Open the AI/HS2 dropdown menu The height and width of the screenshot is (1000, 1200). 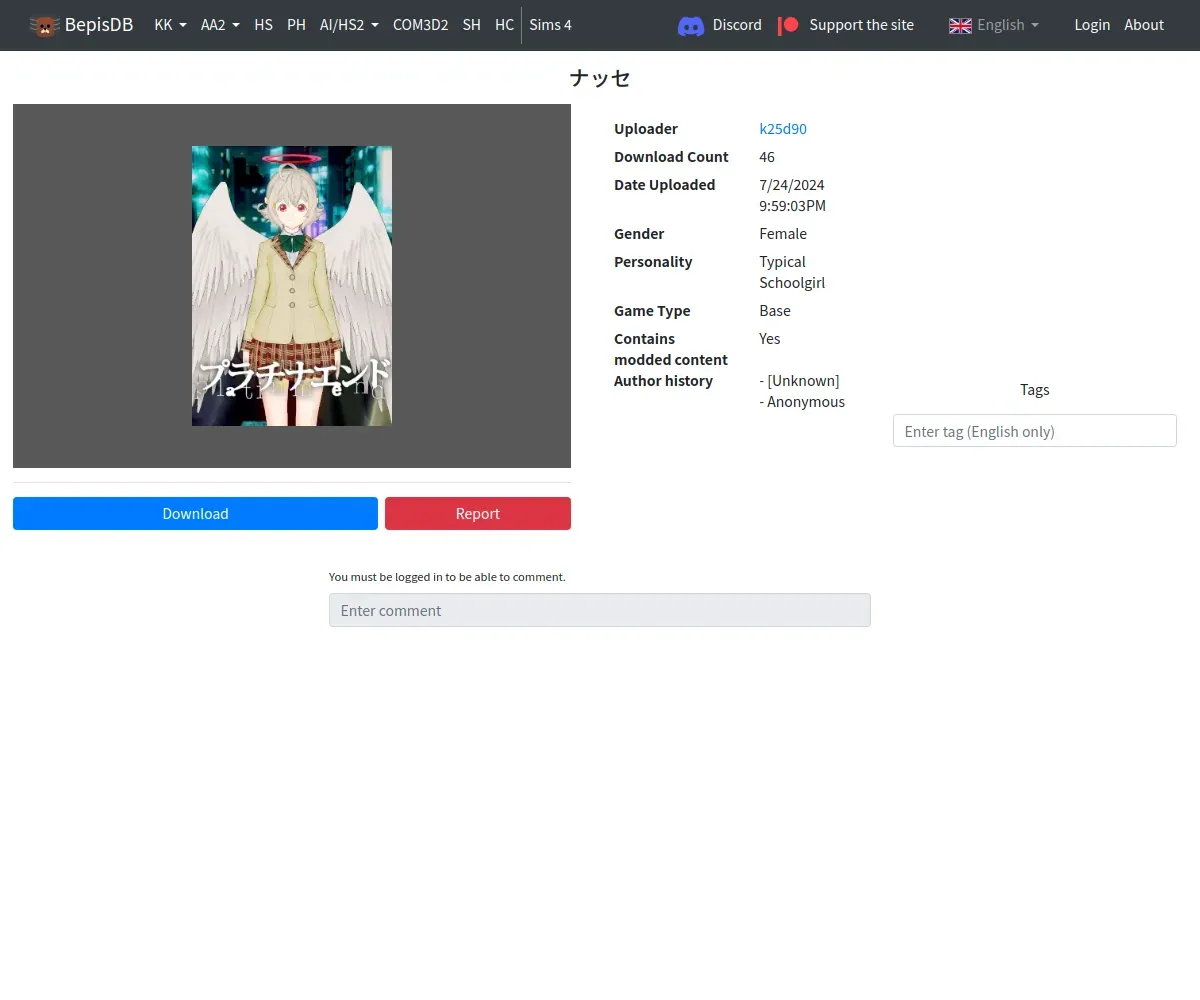[349, 25]
